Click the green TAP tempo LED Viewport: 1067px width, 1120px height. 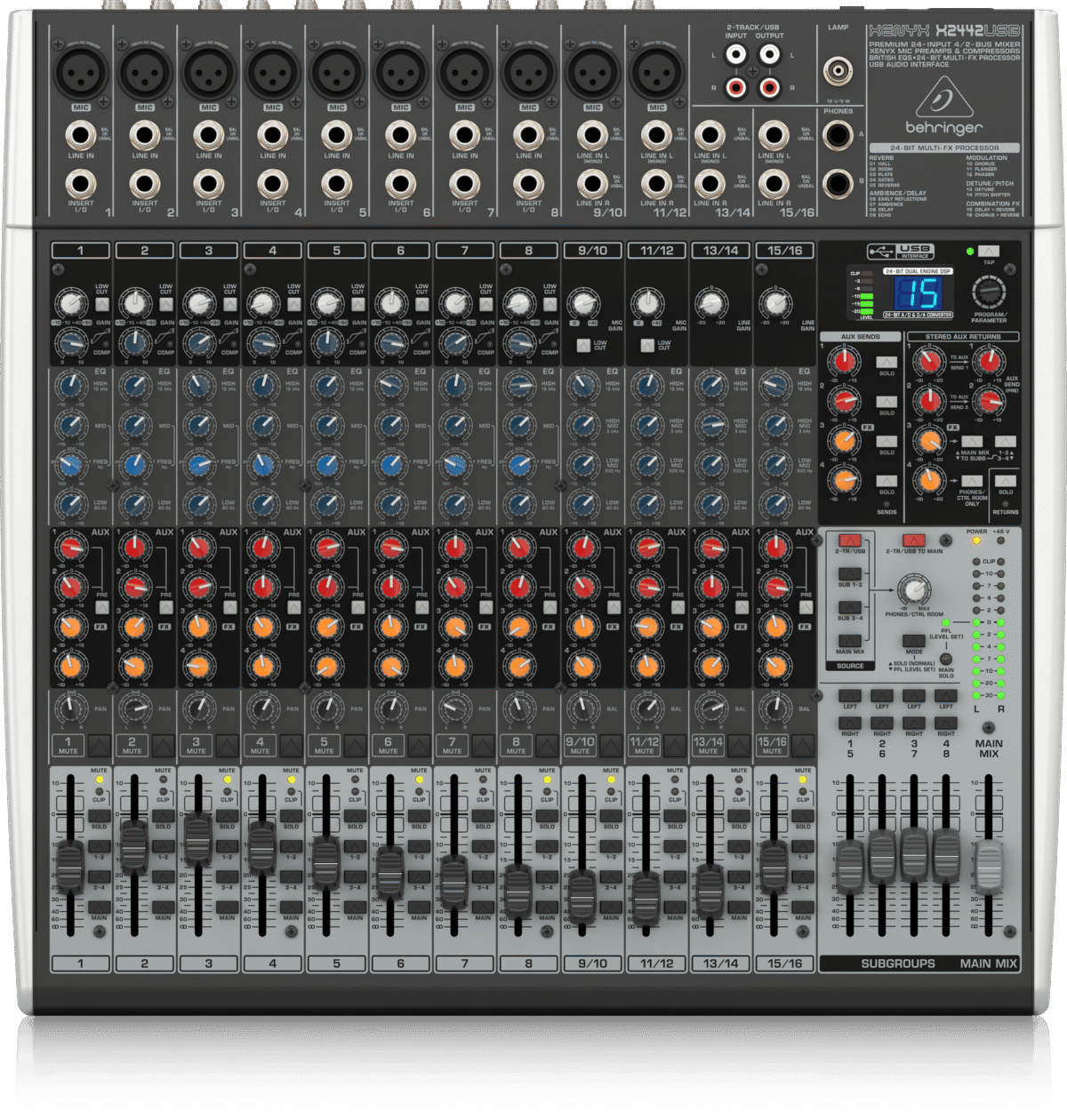coord(970,252)
